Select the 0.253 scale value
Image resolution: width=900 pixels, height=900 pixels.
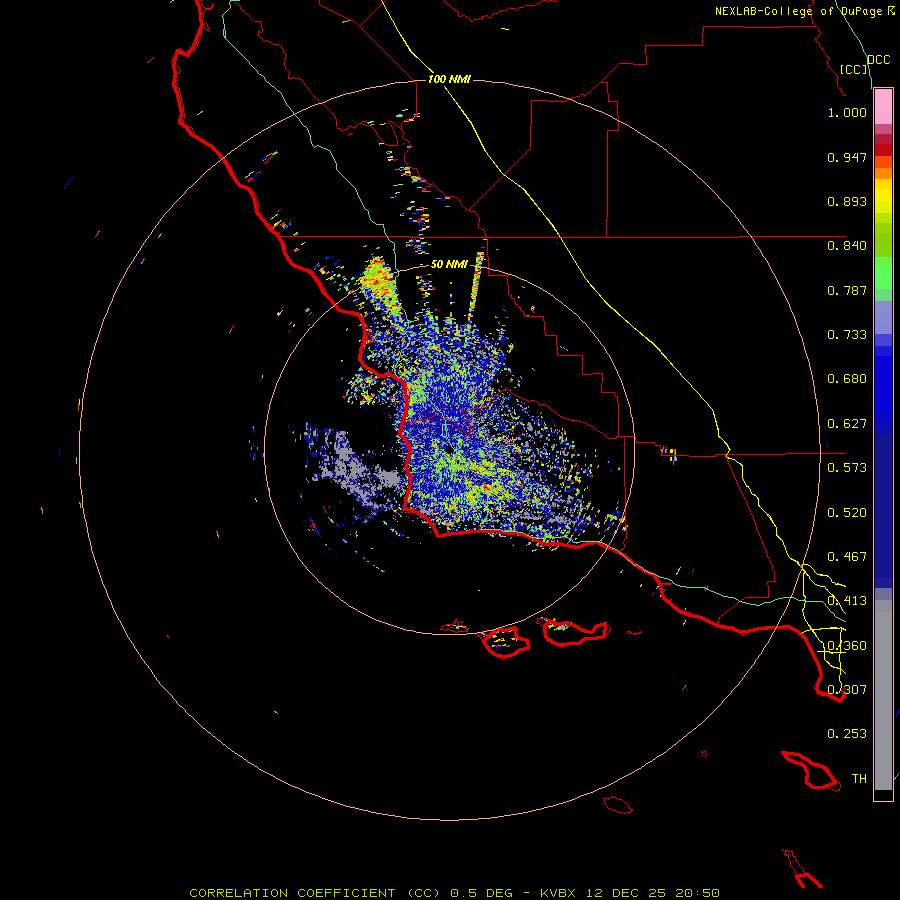(847, 734)
